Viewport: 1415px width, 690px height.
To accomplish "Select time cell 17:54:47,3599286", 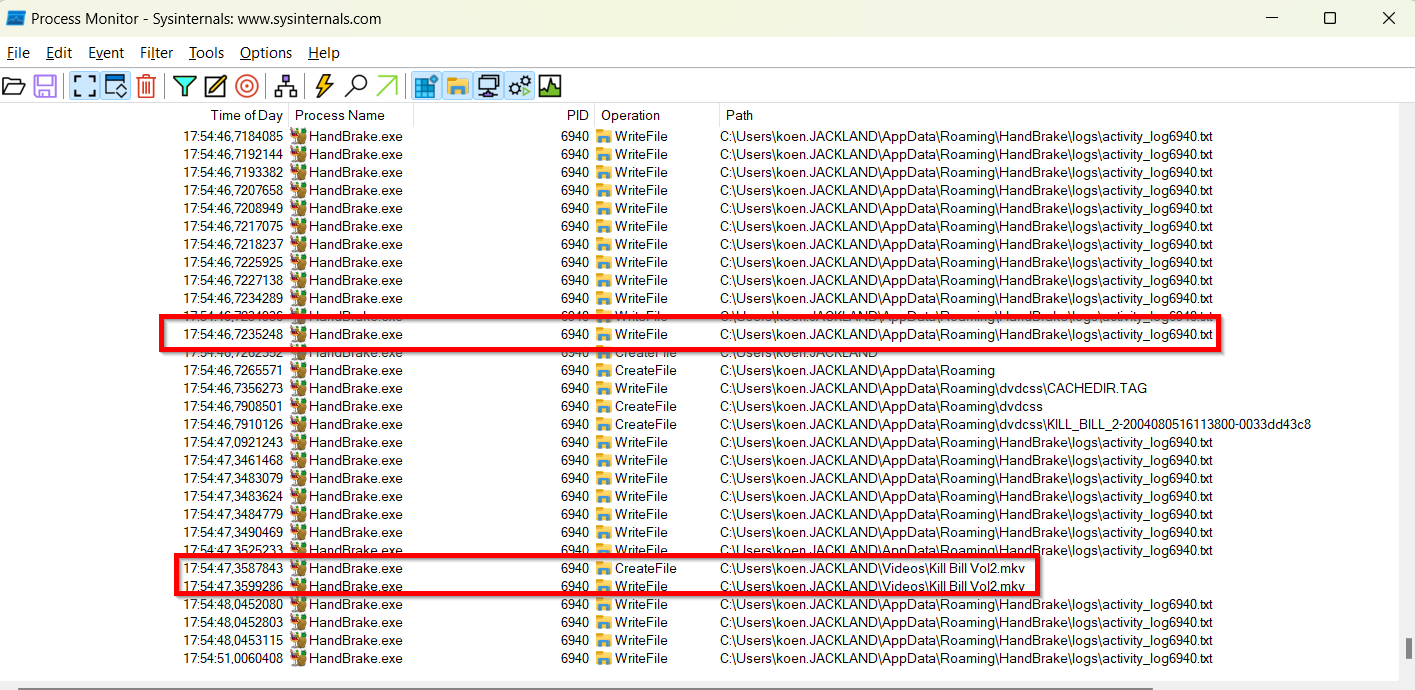I will tap(233, 586).
